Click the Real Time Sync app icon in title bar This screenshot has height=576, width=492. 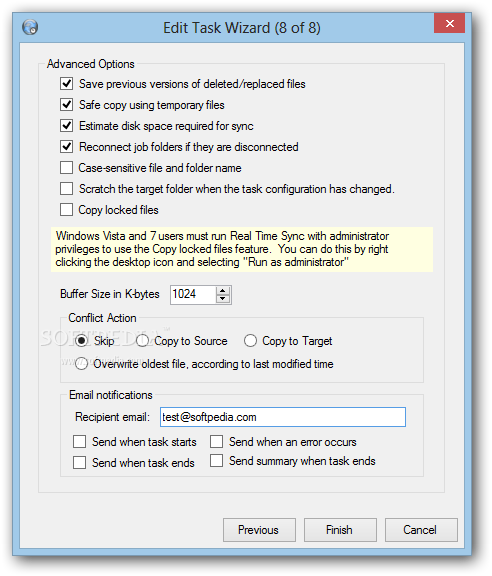(30, 27)
